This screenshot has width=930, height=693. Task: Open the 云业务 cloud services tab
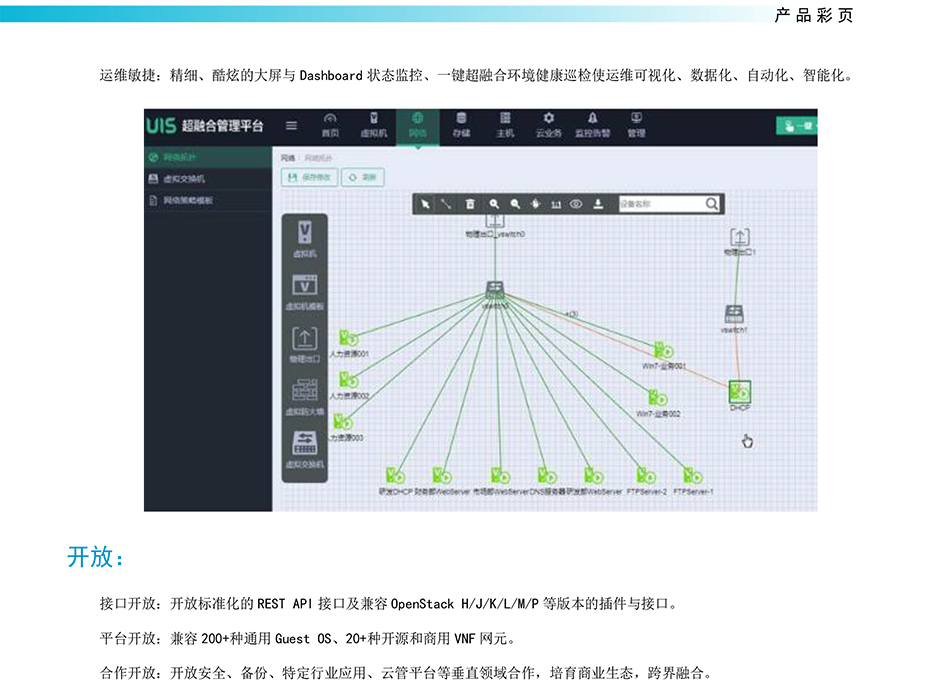click(x=549, y=125)
